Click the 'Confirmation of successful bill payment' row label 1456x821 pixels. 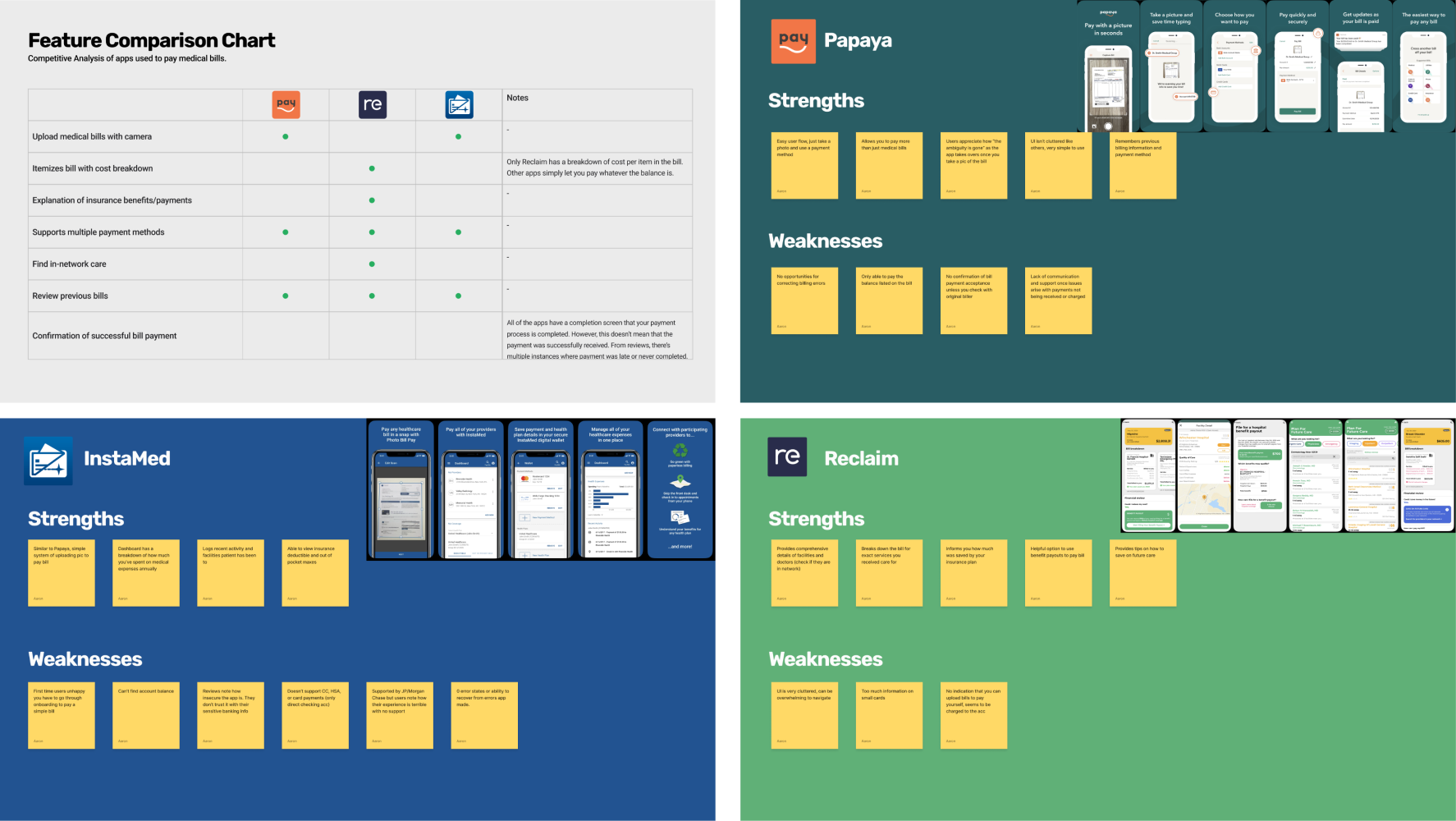tap(104, 336)
